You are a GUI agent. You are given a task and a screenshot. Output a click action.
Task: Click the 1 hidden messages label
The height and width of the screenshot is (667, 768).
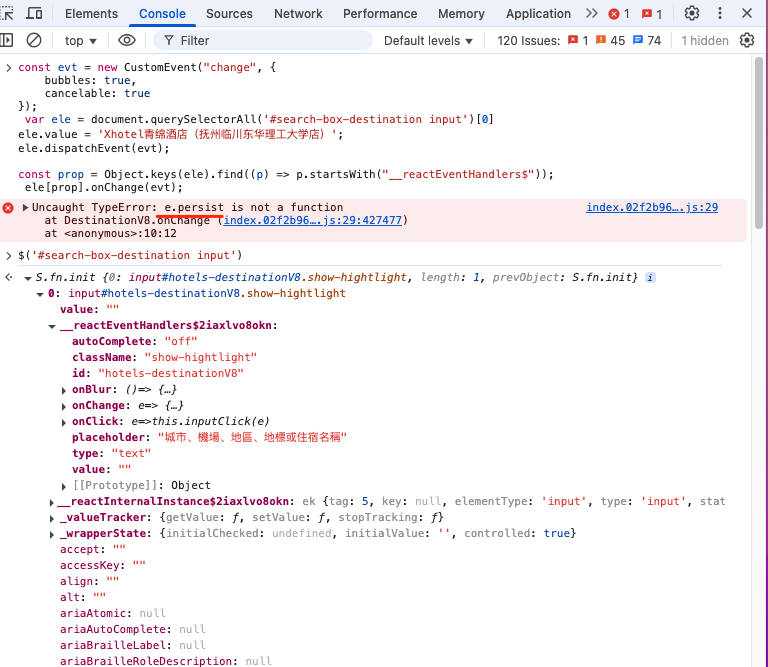(x=704, y=41)
